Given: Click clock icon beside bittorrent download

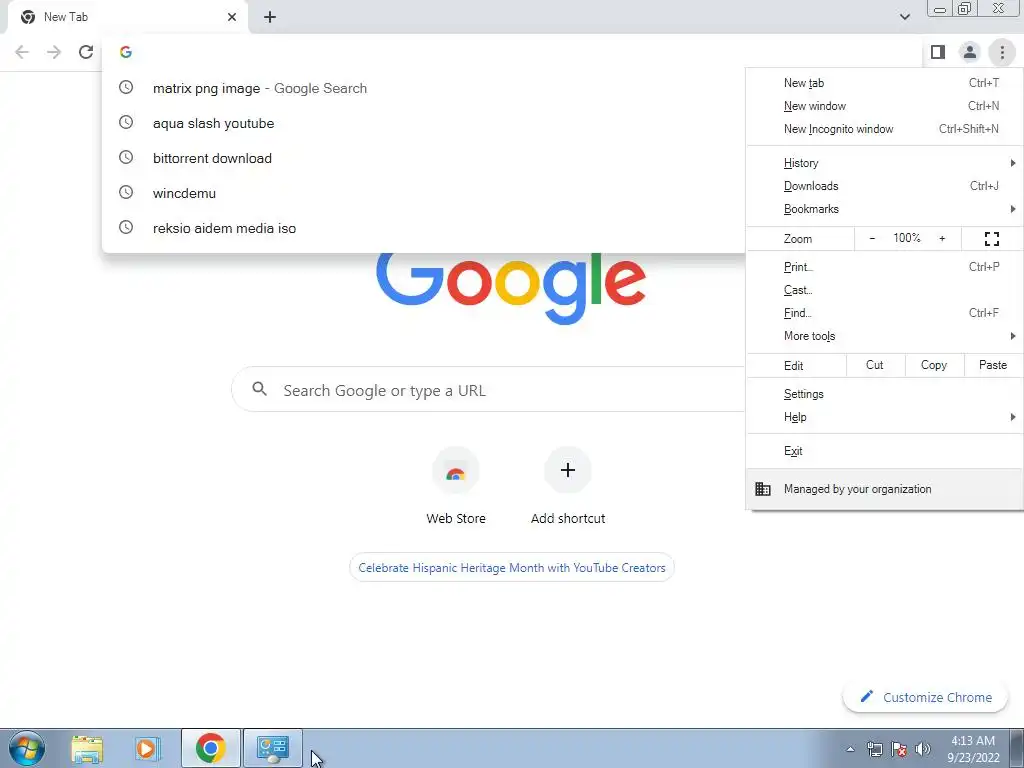Looking at the screenshot, I should [125, 157].
